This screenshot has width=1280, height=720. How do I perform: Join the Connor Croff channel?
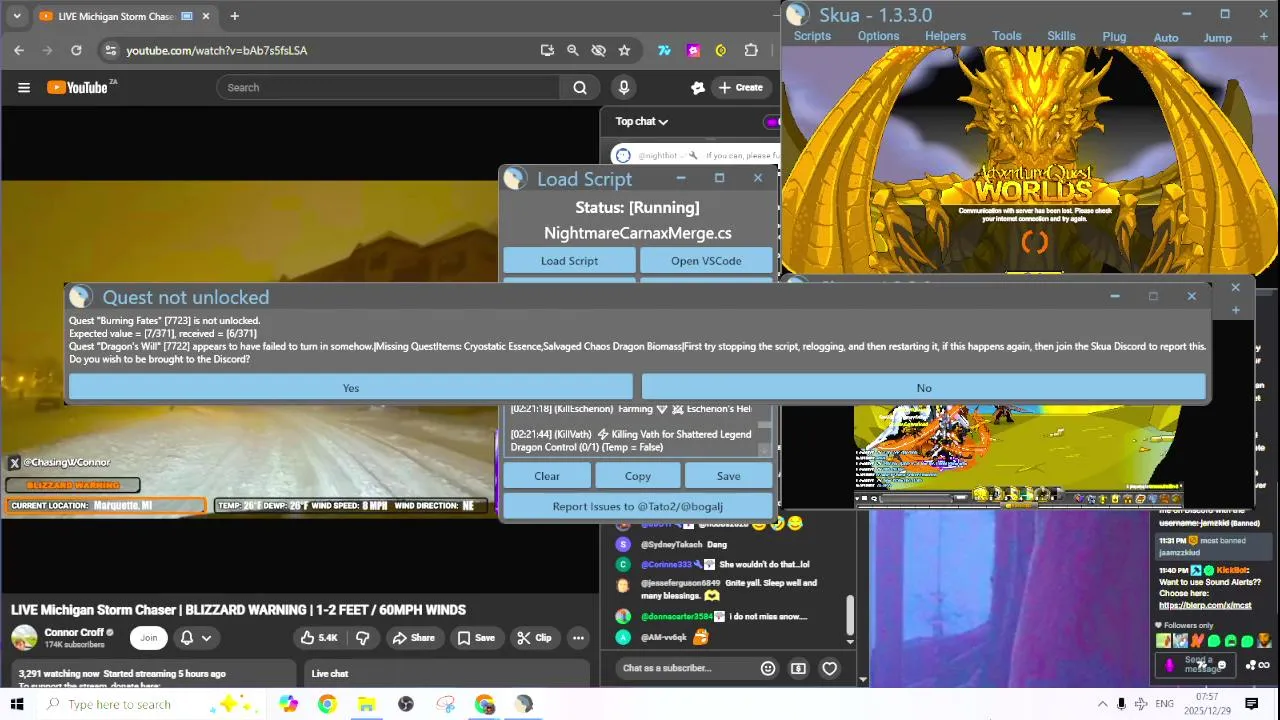(x=149, y=638)
